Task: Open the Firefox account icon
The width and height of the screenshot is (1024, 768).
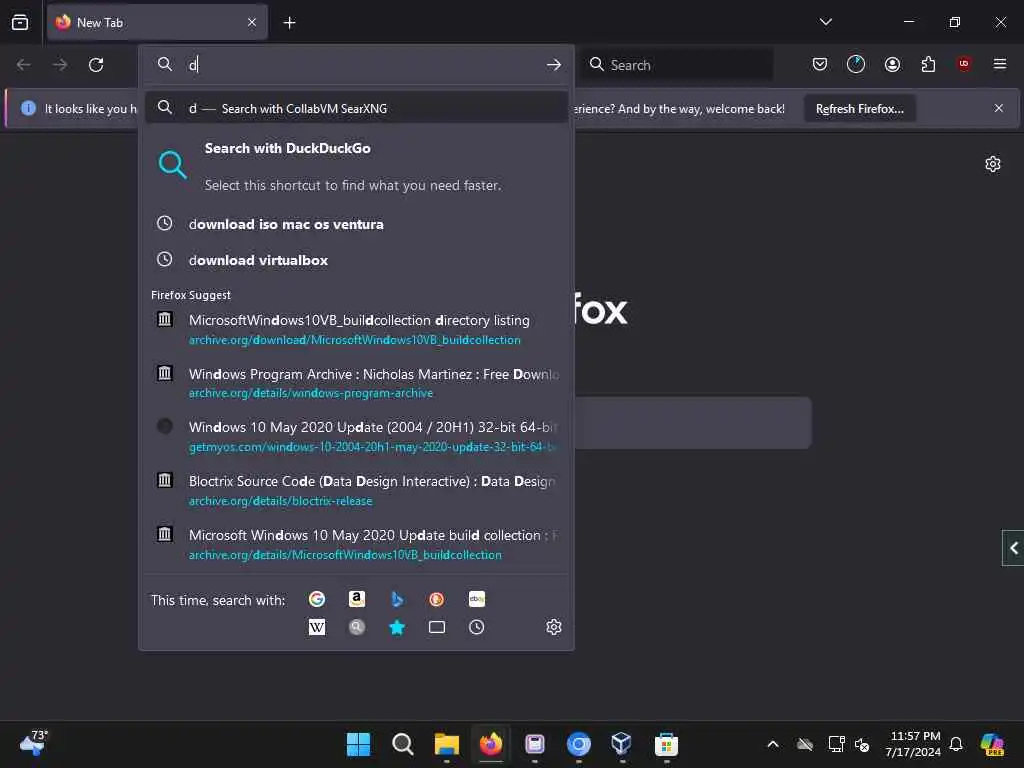Action: coord(892,64)
